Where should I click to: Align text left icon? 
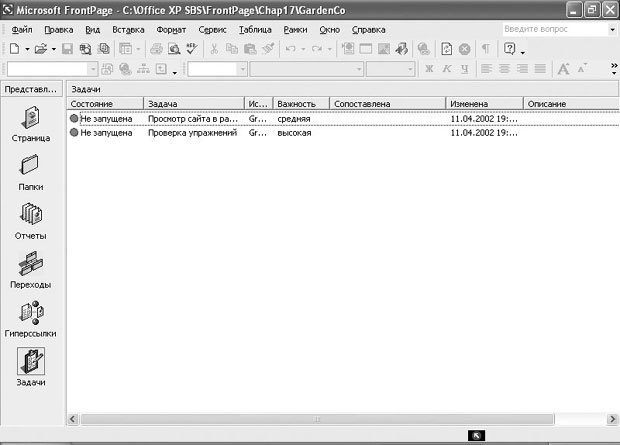coord(486,69)
